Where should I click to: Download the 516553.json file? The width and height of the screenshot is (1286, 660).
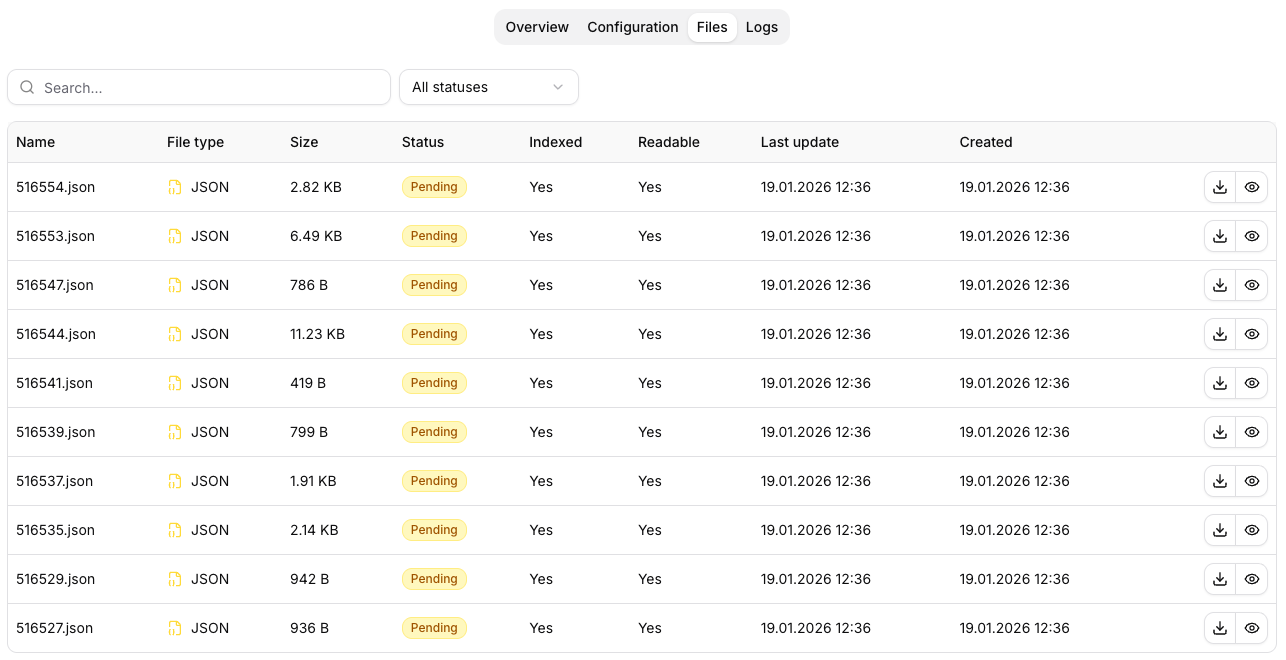point(1219,236)
